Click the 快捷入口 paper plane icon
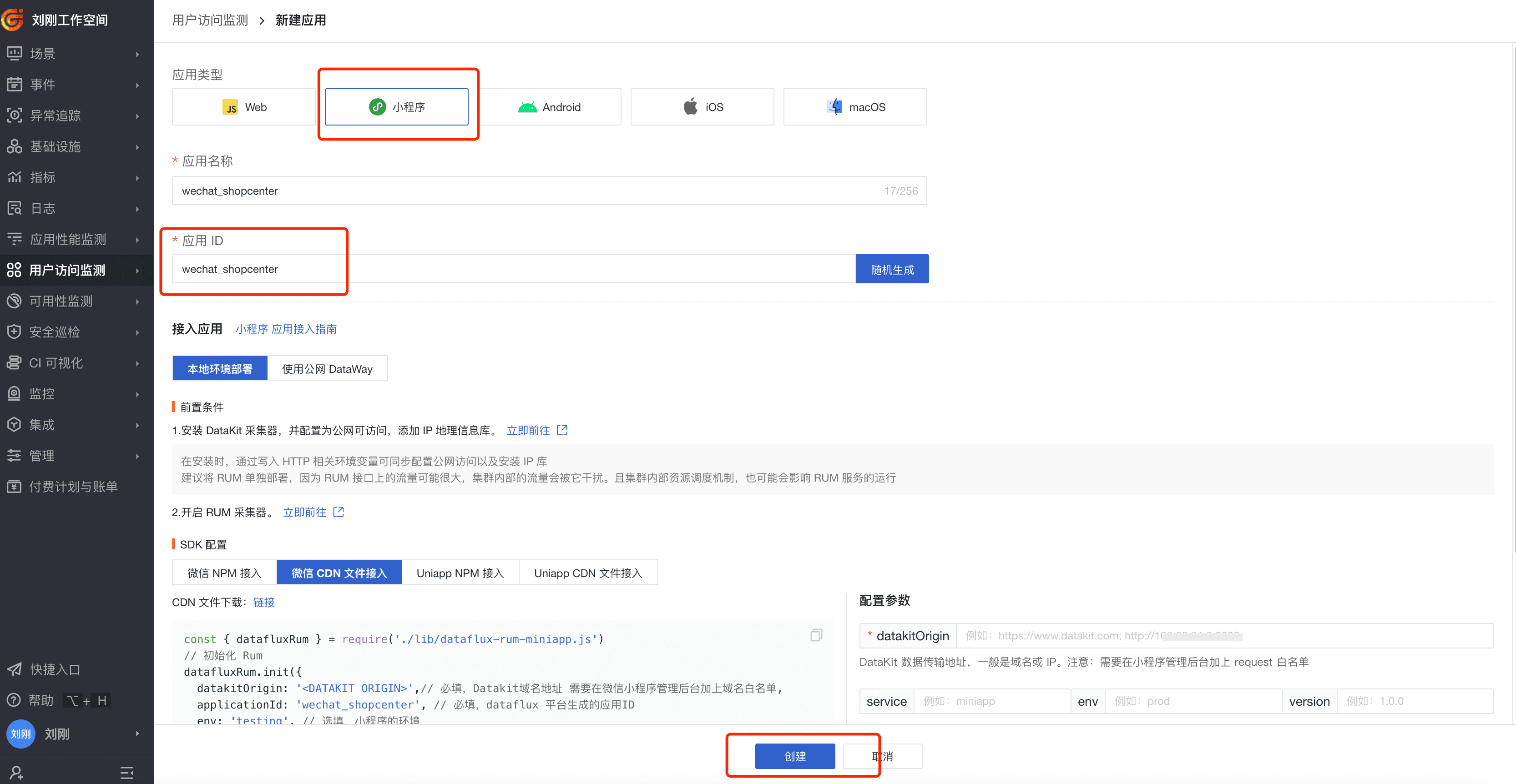Screen dimensions: 1516x784 click(x=14, y=669)
